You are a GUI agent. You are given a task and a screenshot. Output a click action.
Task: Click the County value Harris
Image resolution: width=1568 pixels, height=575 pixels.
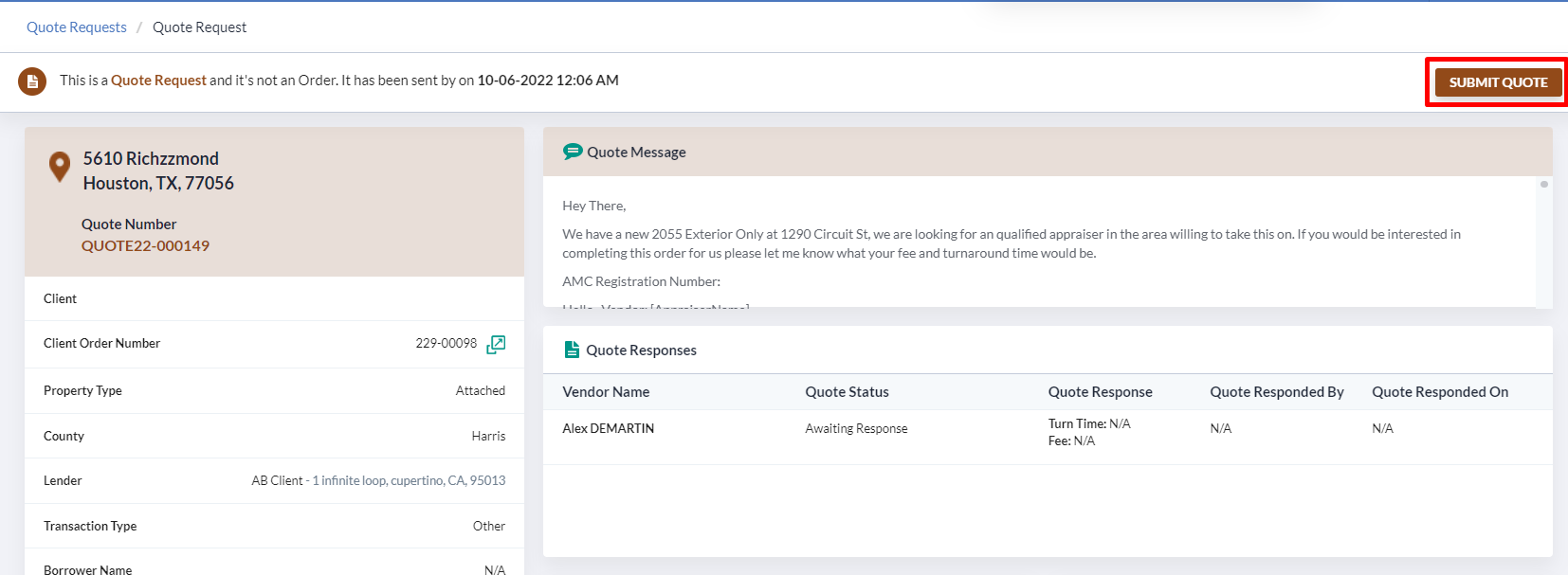coord(488,436)
